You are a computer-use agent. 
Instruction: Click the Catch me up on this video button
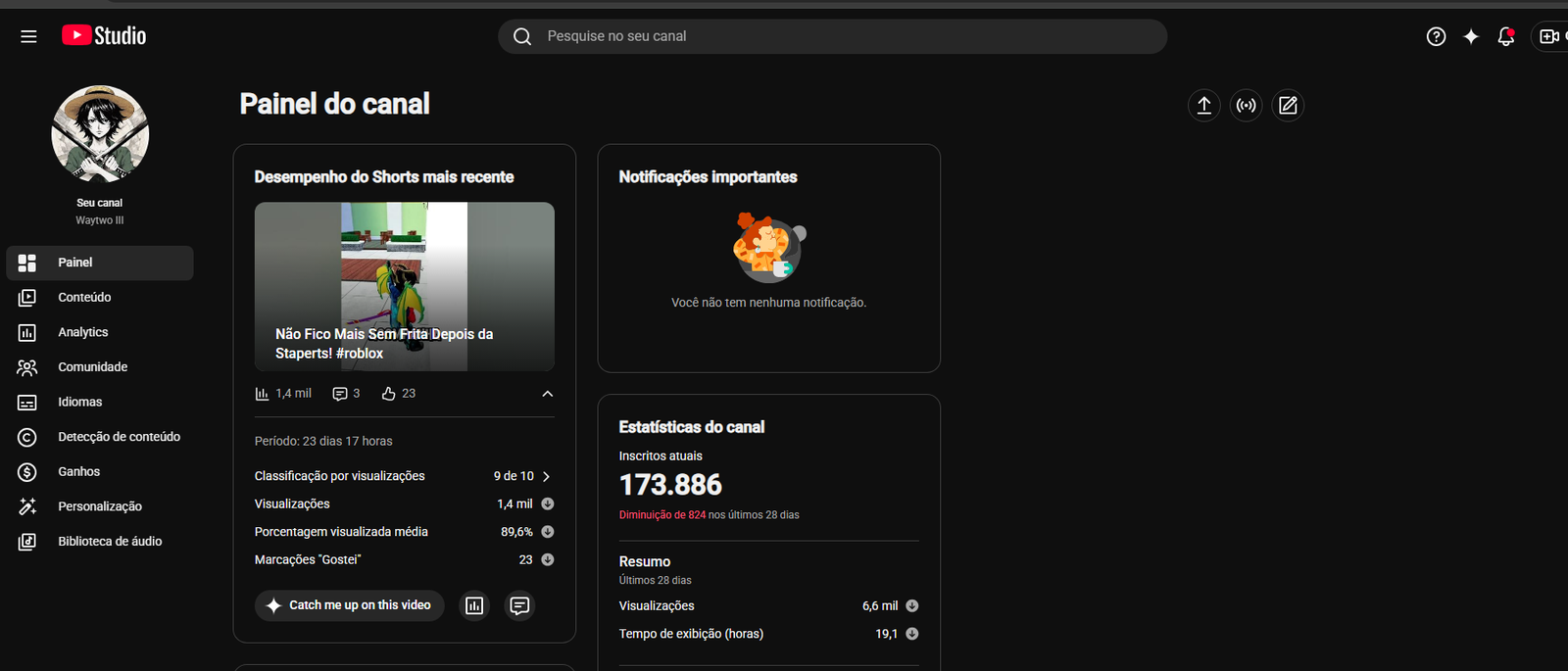click(350, 605)
